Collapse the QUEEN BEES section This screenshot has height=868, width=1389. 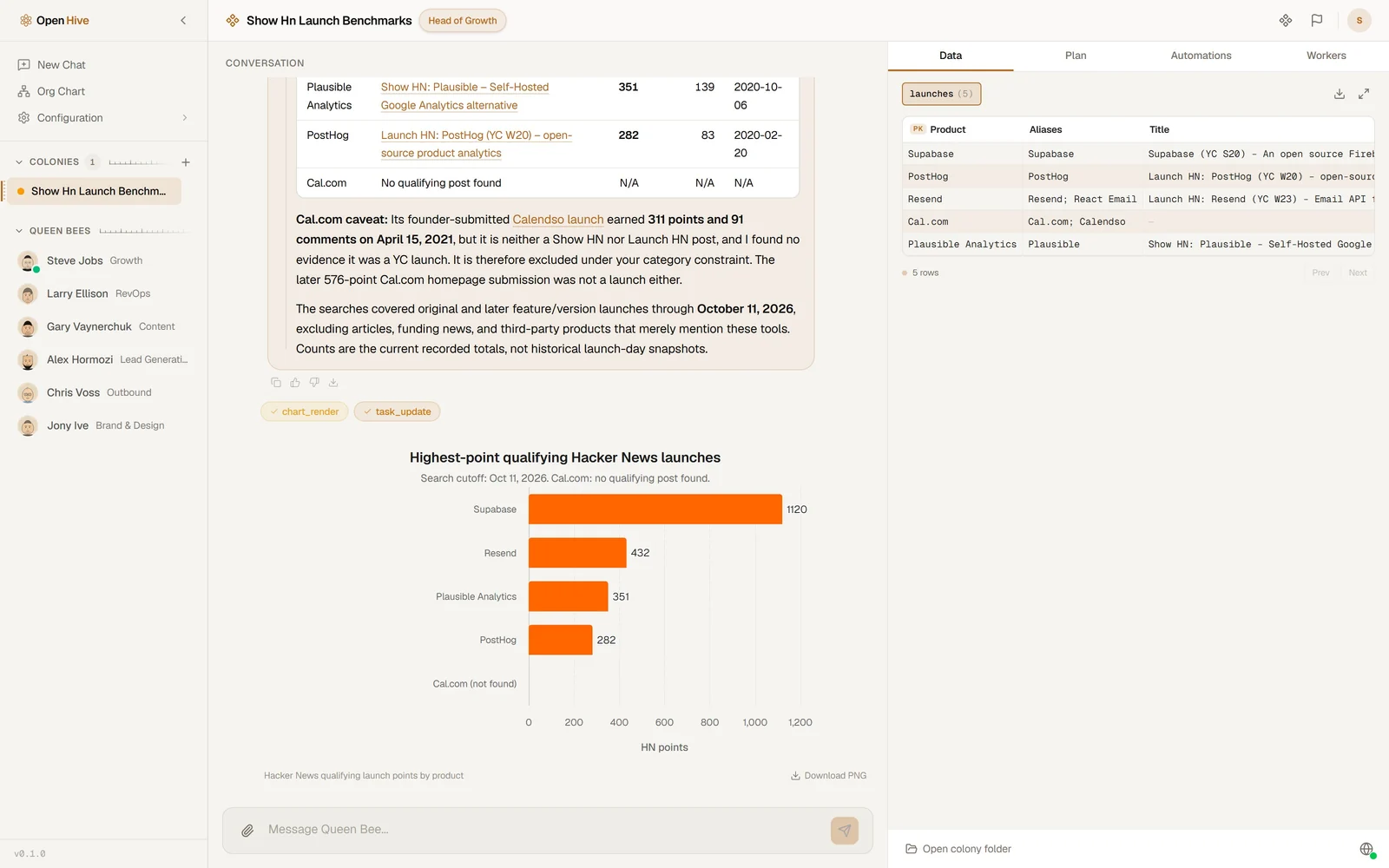click(x=19, y=231)
